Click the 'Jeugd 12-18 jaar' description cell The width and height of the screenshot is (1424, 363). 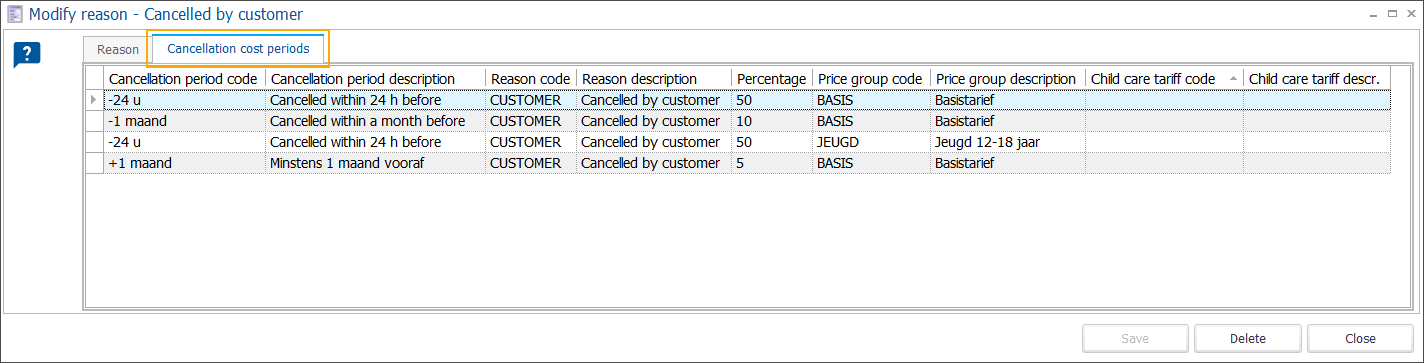pos(1008,142)
